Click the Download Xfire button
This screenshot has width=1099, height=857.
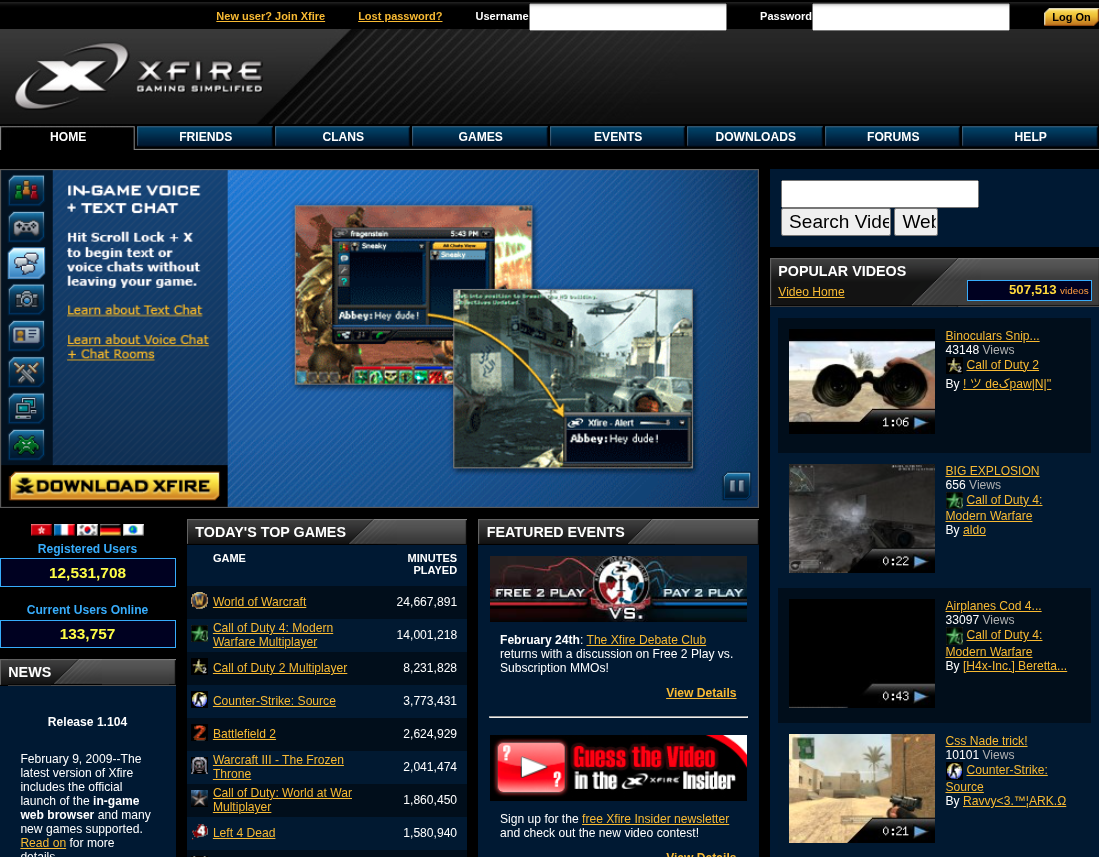(x=114, y=486)
